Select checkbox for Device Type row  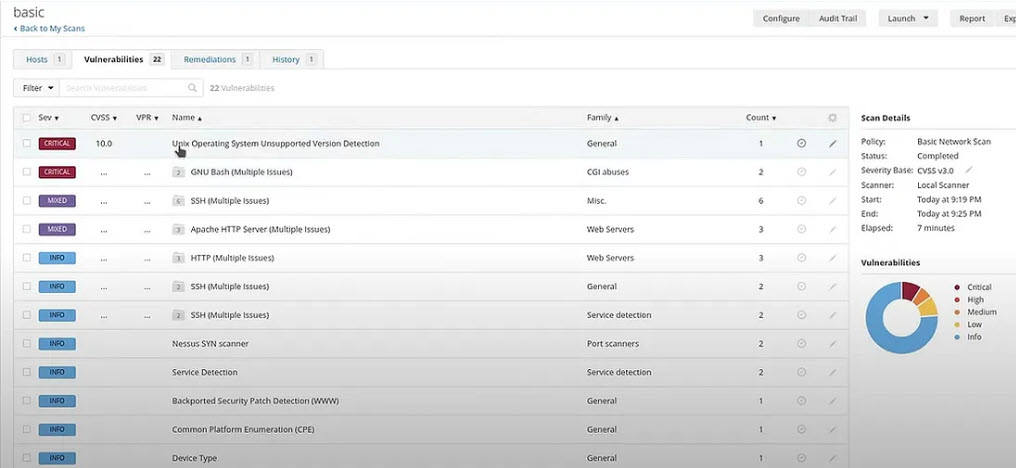pos(27,458)
